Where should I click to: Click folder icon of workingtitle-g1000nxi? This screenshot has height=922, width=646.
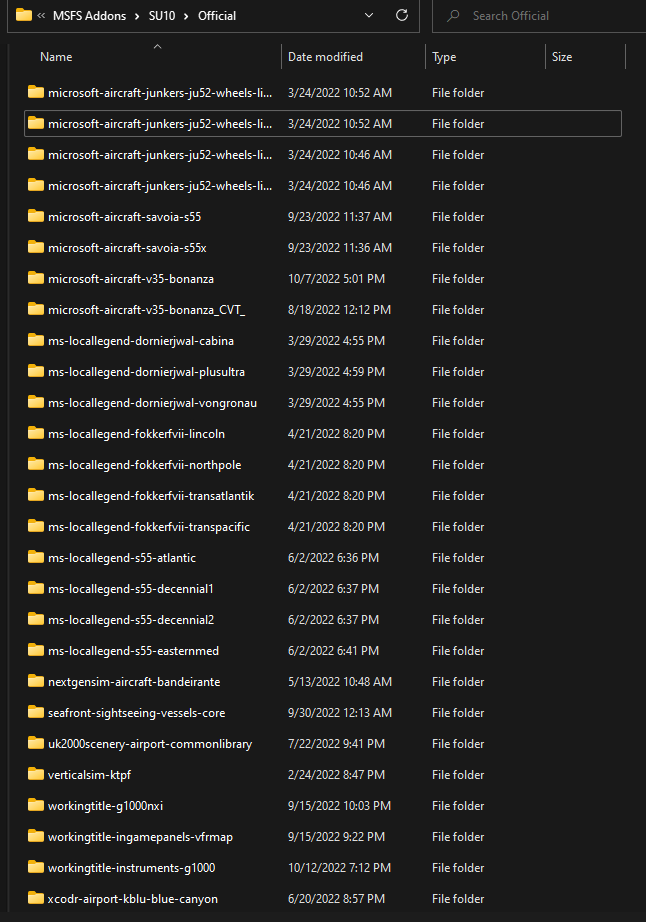(36, 805)
